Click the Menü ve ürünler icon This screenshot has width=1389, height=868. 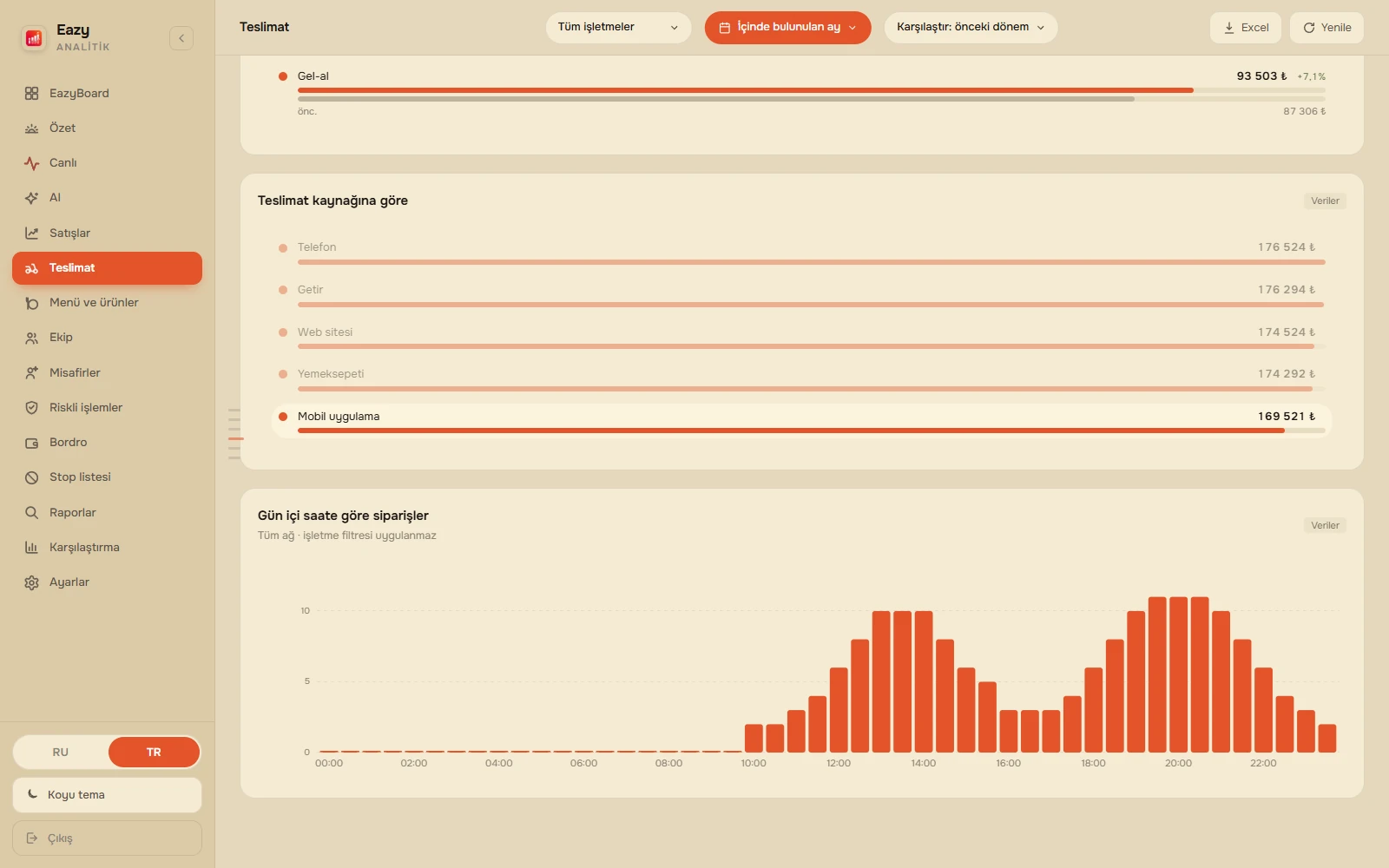point(32,303)
